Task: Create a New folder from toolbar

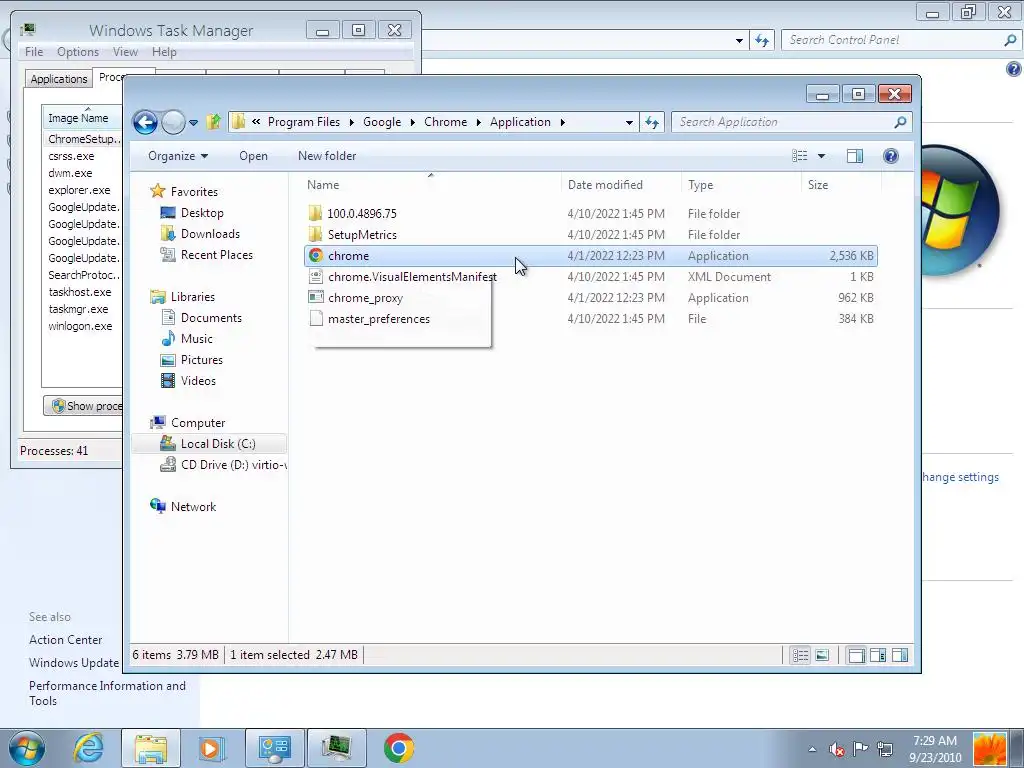Action: click(327, 156)
